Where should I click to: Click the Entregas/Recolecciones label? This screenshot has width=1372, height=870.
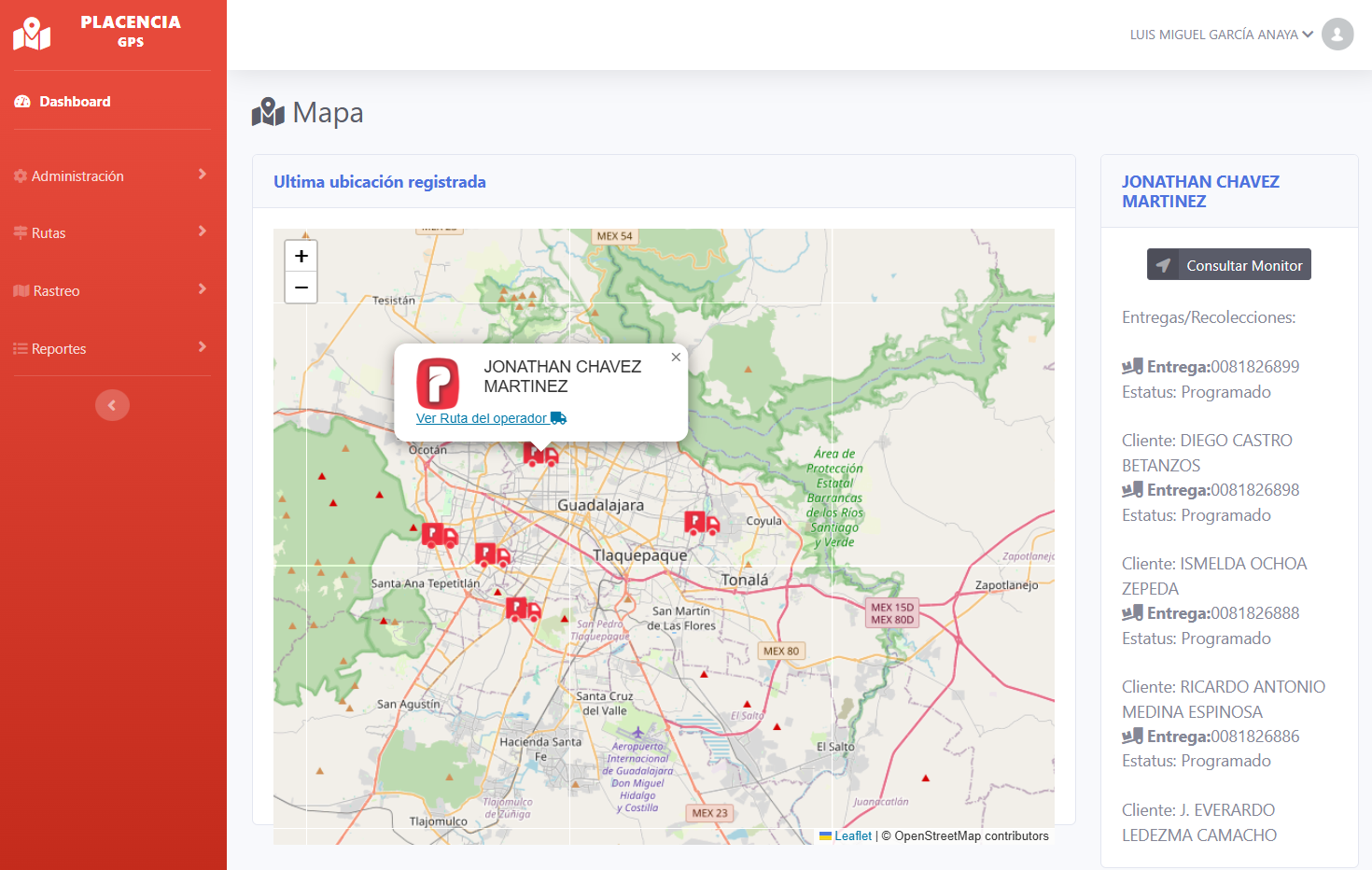point(1209,317)
